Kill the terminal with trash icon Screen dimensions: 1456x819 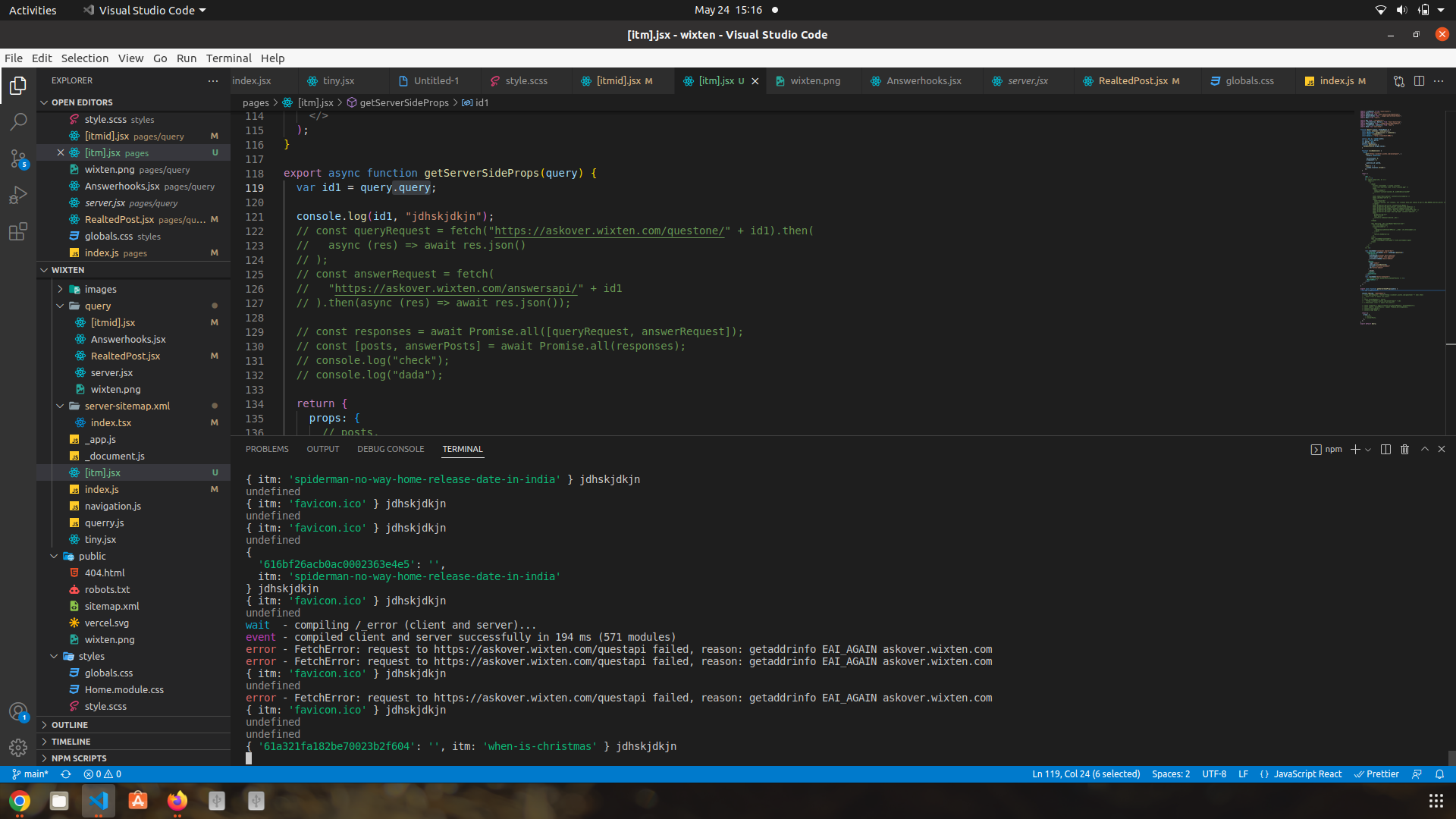[1404, 450]
